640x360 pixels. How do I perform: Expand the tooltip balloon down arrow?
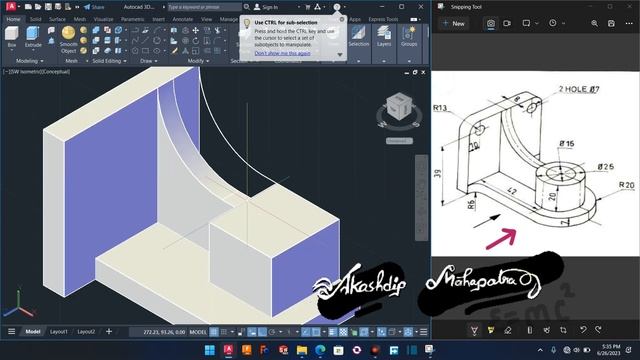click(x=340, y=54)
